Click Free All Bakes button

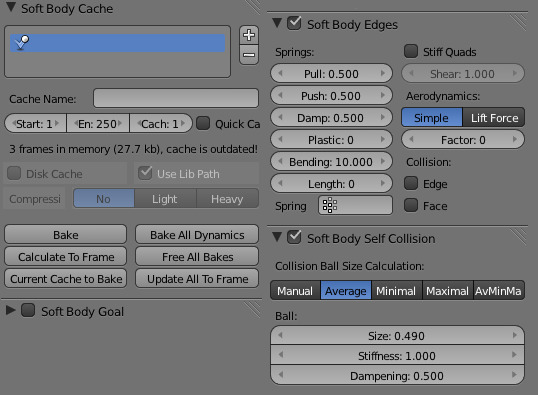(x=197, y=257)
